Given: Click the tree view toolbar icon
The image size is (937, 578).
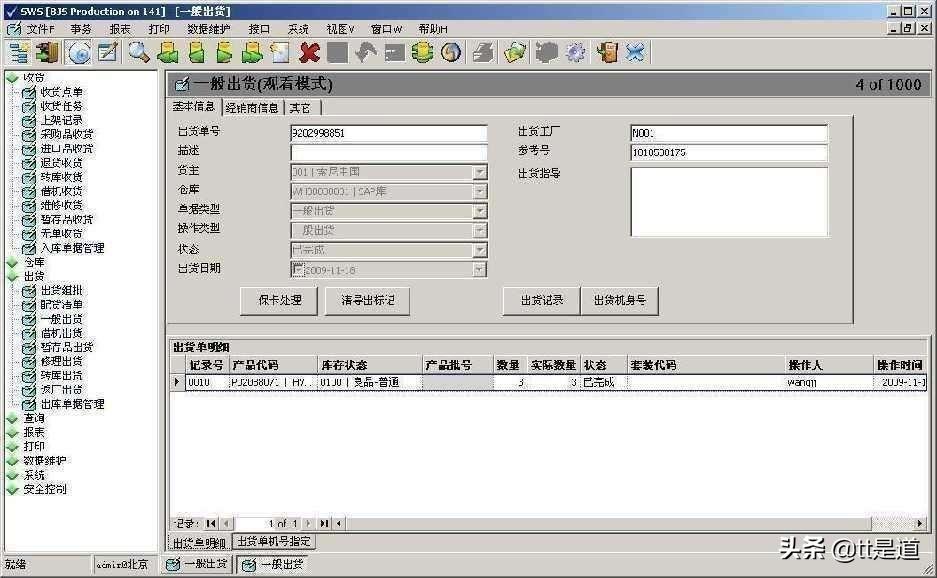Looking at the screenshot, I should pos(19,53).
